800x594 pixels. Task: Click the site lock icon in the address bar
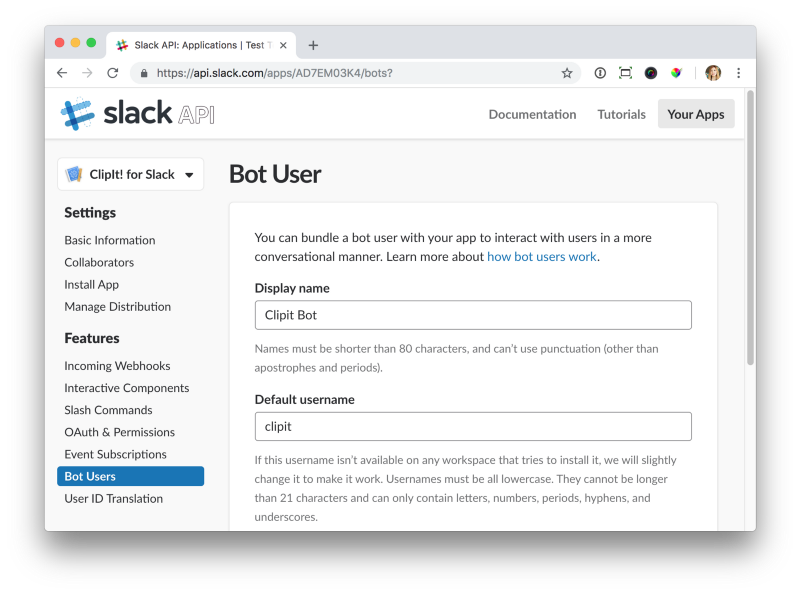pyautogui.click(x=144, y=73)
